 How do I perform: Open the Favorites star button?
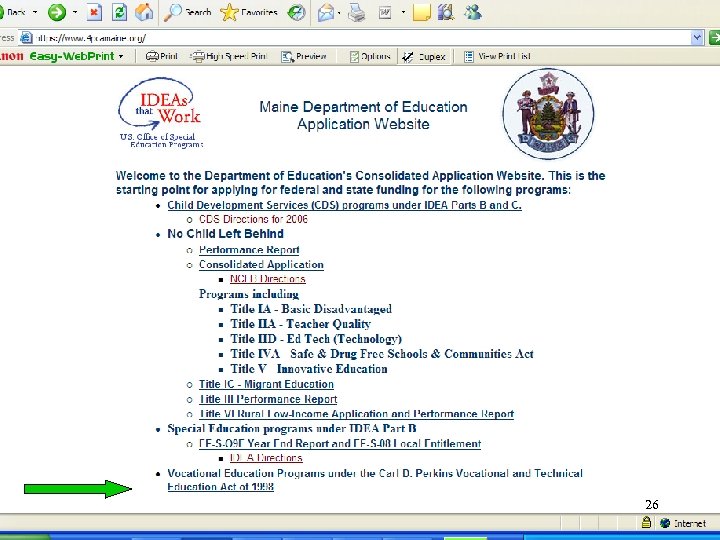click(x=248, y=12)
